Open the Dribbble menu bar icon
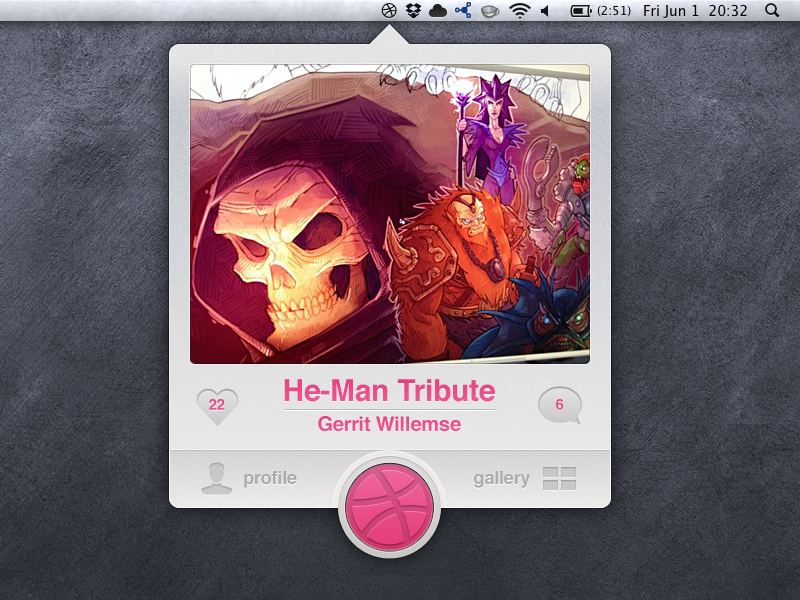 tap(389, 11)
